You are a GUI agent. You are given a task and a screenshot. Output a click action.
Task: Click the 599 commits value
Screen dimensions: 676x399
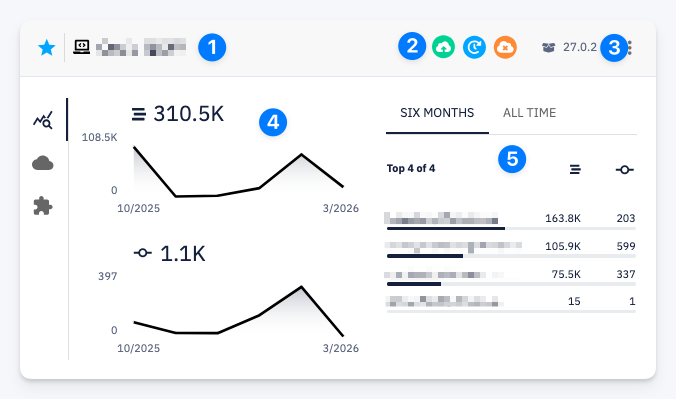point(626,246)
